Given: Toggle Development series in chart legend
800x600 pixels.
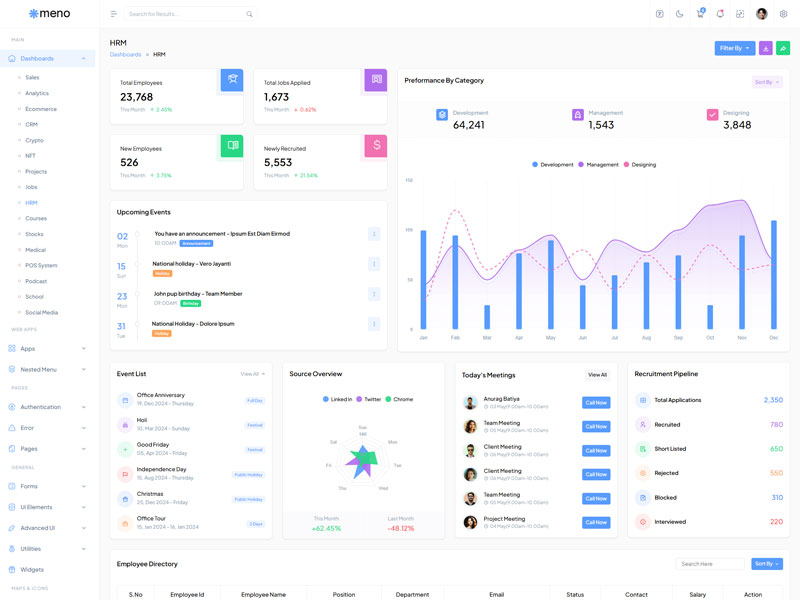Looking at the screenshot, I should pyautogui.click(x=553, y=164).
